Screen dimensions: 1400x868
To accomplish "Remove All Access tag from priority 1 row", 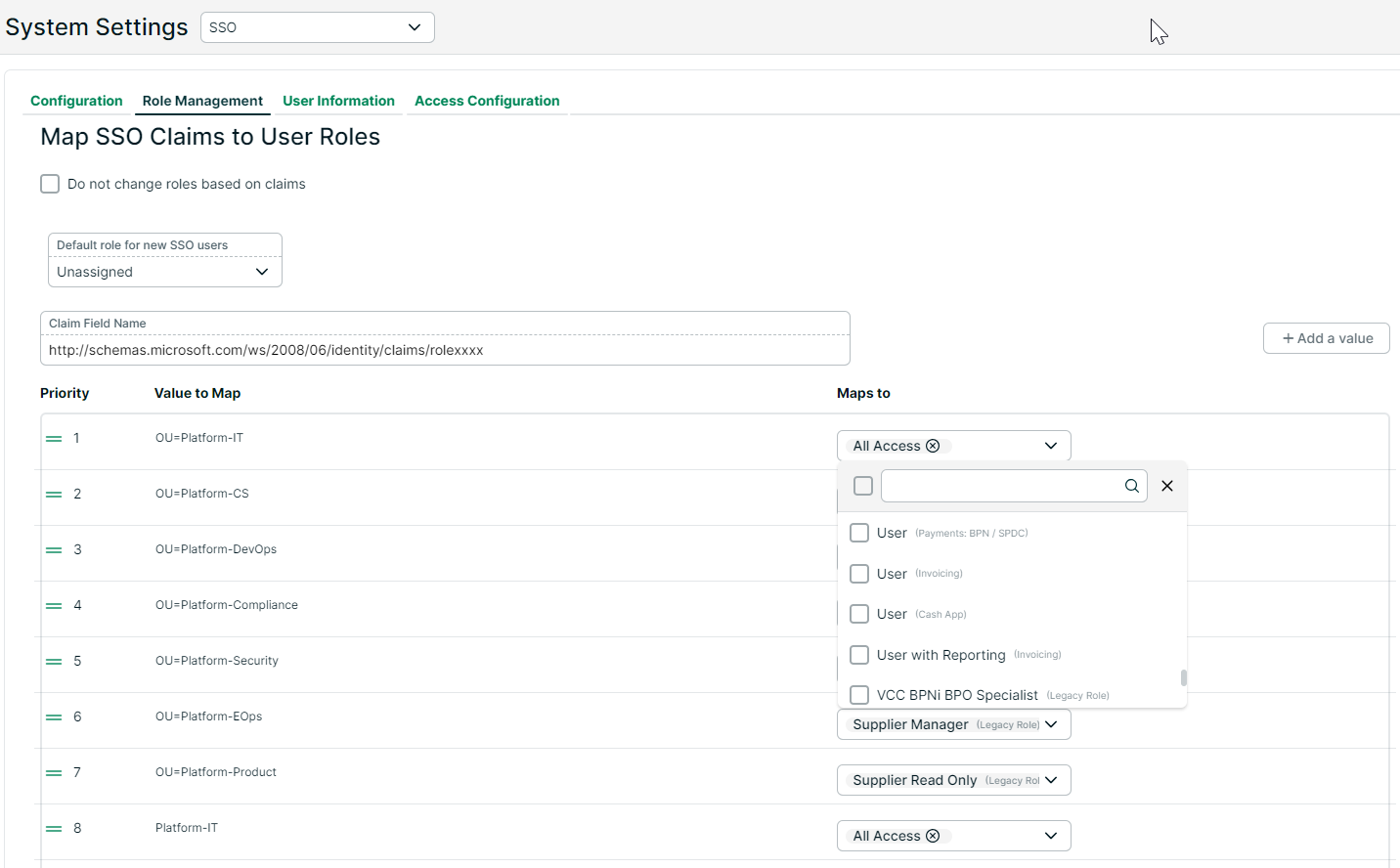I will tap(933, 446).
